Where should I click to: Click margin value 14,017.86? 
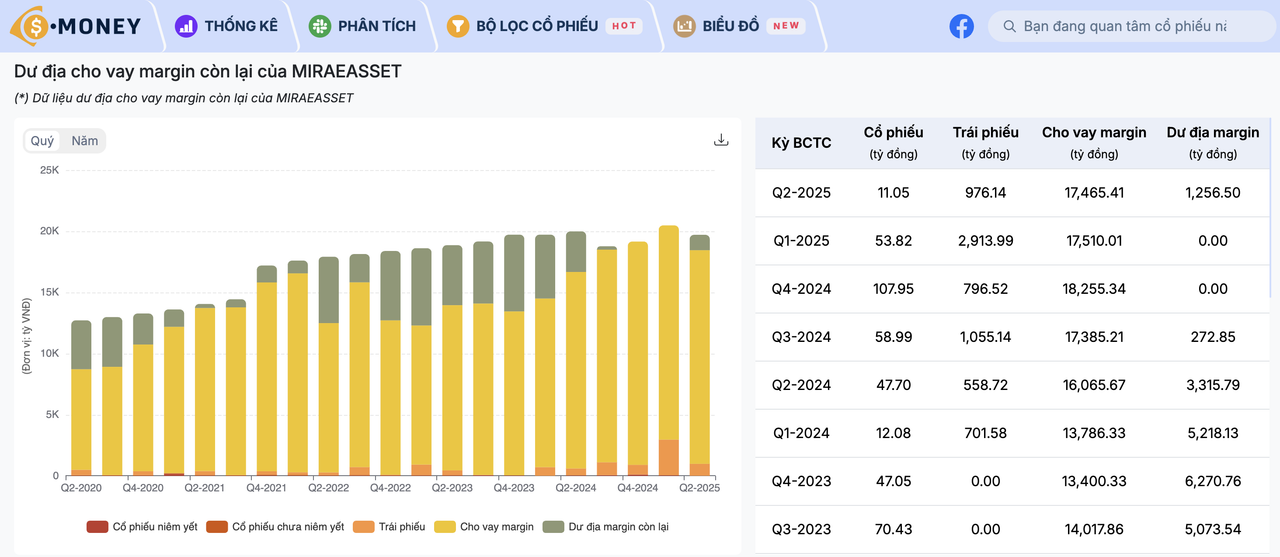1094,529
